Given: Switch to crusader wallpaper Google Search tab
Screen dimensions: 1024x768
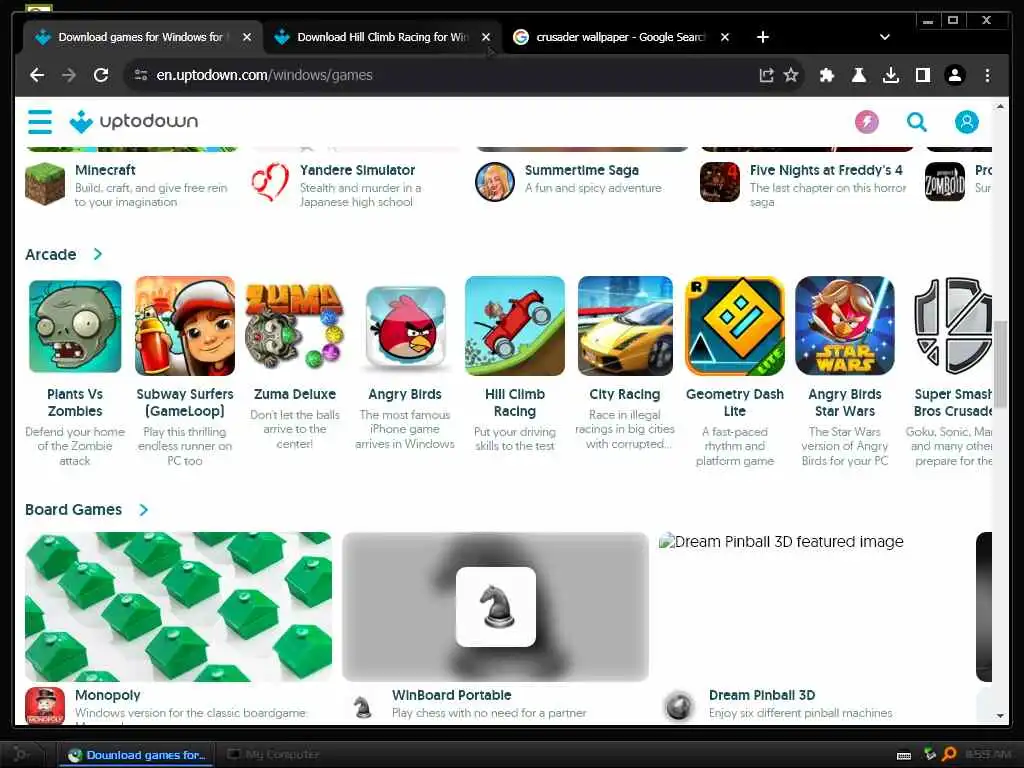Looking at the screenshot, I should point(620,37).
